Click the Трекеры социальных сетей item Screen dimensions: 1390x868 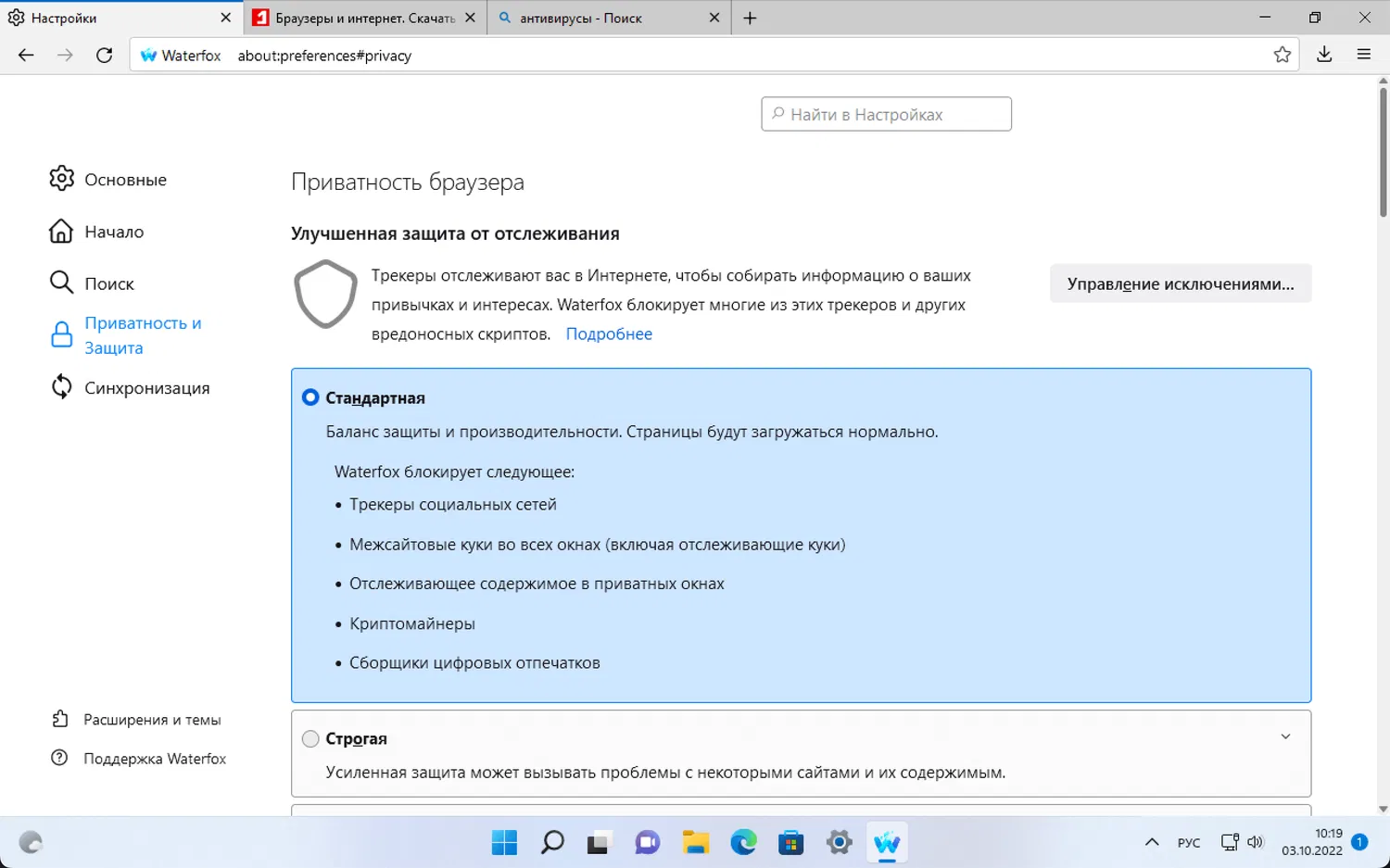point(453,505)
